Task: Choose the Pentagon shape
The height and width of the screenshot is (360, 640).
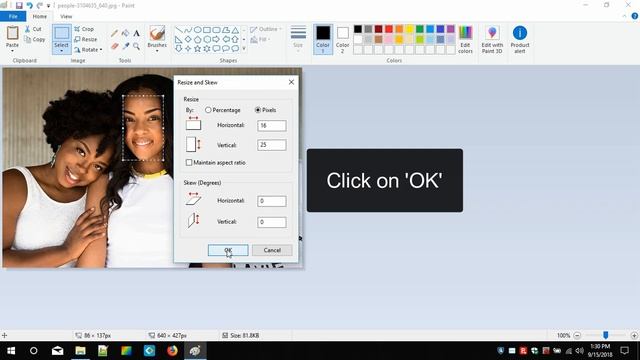Action: (198, 40)
